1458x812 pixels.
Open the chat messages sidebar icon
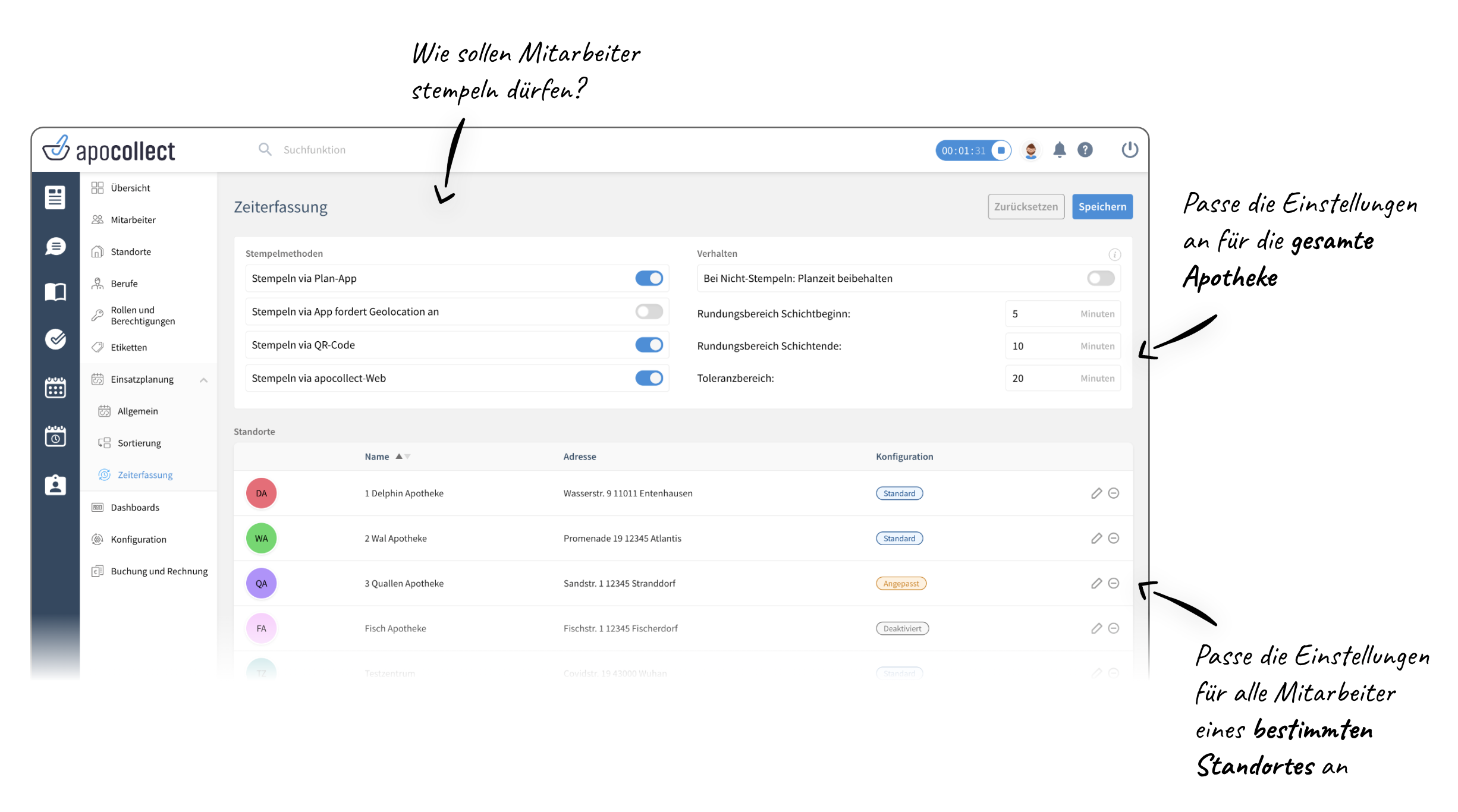(55, 246)
